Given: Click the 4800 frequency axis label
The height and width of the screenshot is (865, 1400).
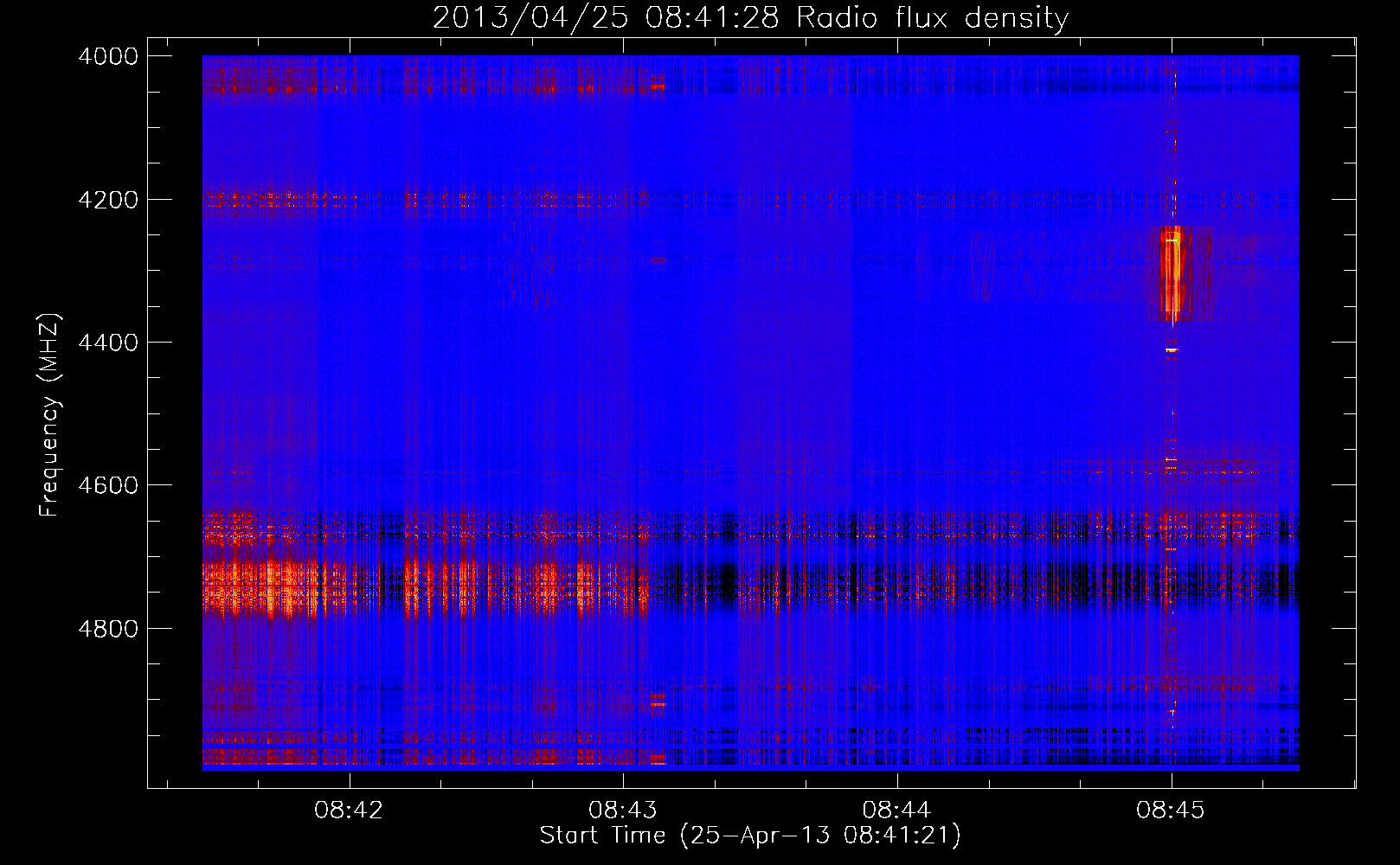Looking at the screenshot, I should click(108, 629).
